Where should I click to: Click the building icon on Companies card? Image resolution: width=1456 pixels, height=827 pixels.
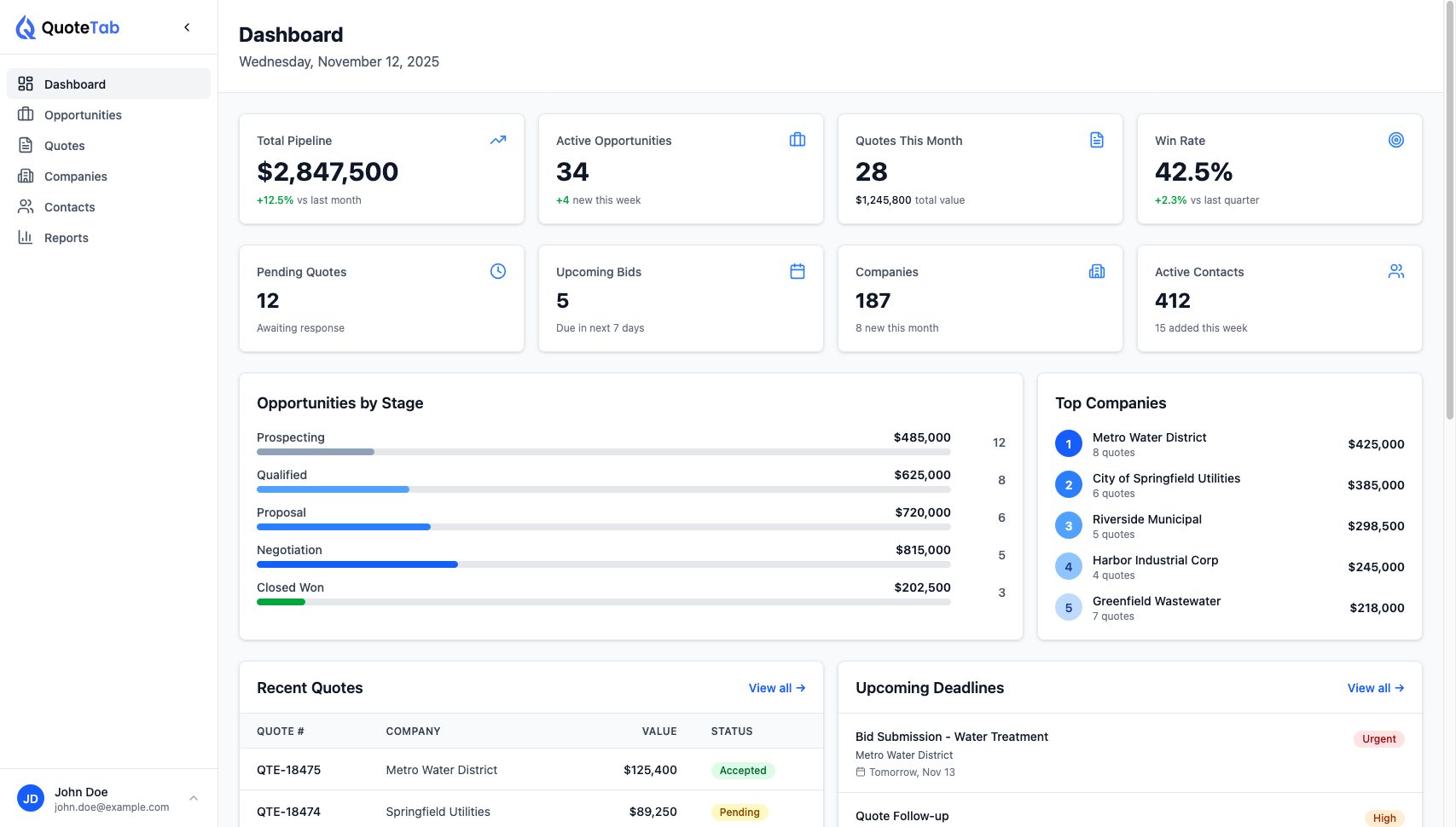pyautogui.click(x=1097, y=271)
